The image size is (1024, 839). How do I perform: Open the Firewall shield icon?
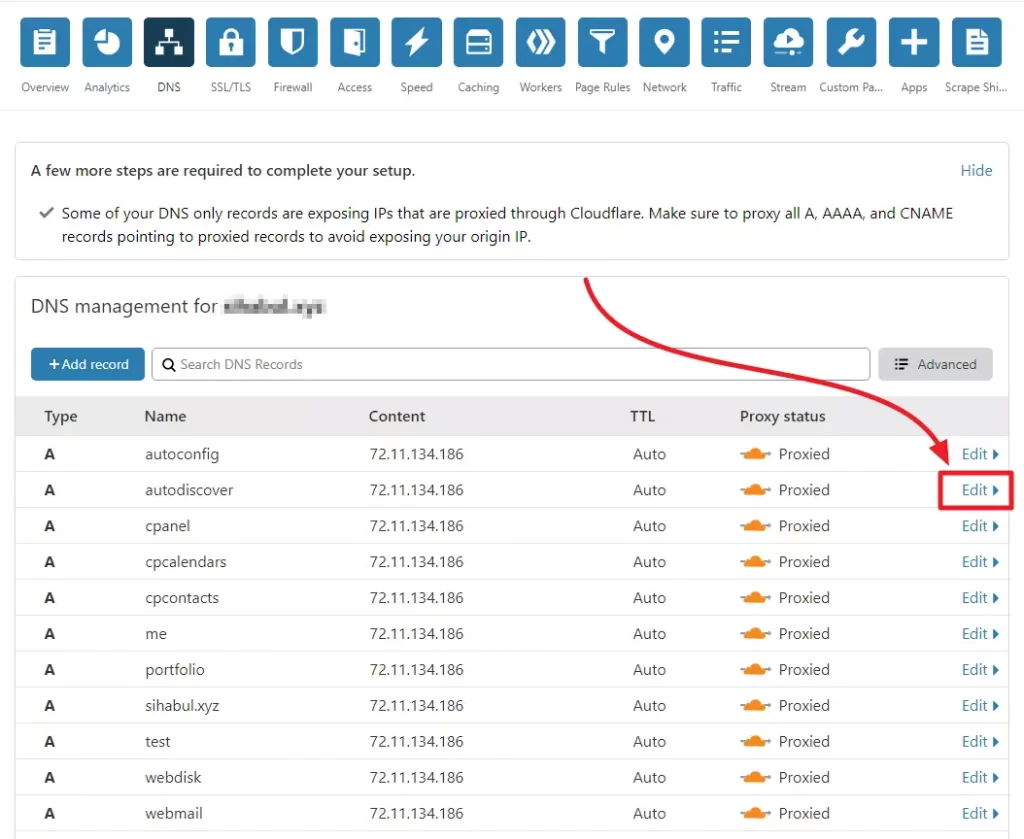(293, 42)
